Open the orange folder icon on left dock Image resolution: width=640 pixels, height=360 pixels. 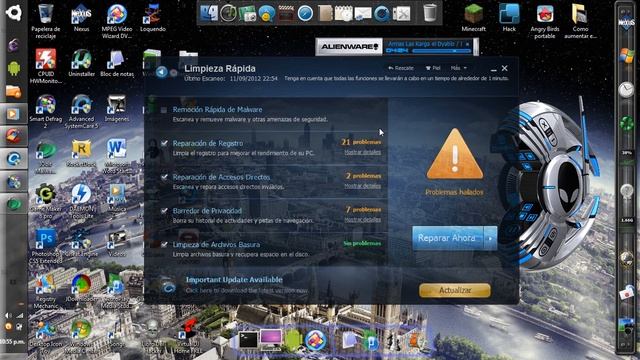13,91
